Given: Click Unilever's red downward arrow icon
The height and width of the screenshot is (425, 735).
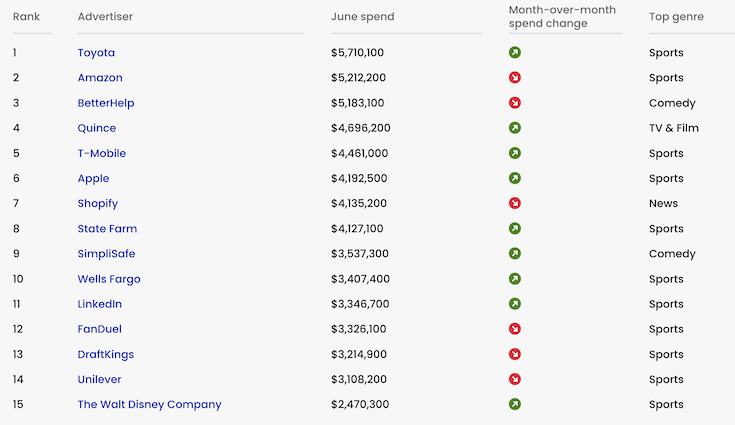Looking at the screenshot, I should pos(515,379).
